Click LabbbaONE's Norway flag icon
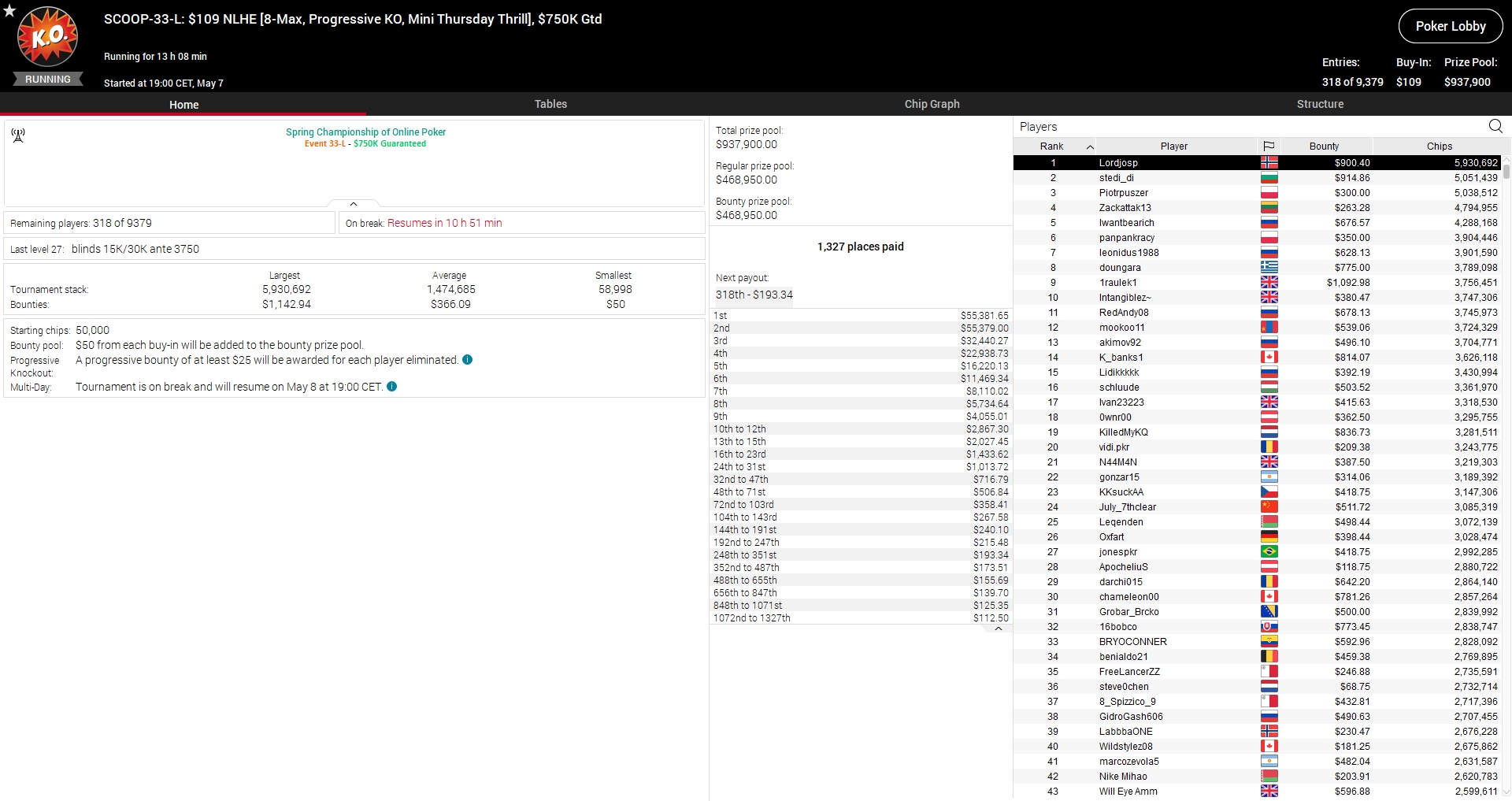The width and height of the screenshot is (1512, 801). (1269, 732)
